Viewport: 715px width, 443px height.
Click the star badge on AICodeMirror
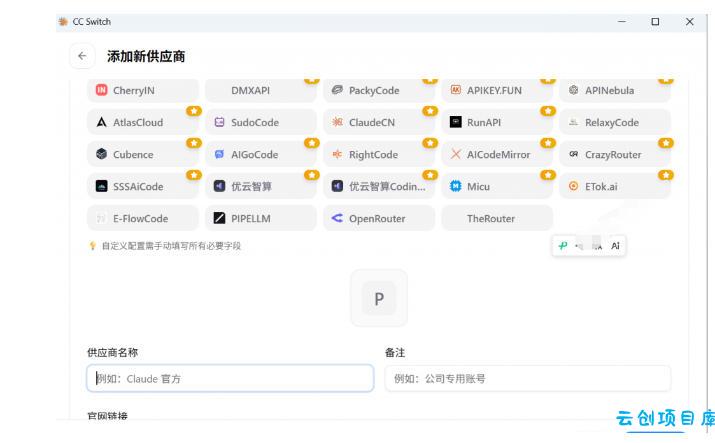click(548, 143)
